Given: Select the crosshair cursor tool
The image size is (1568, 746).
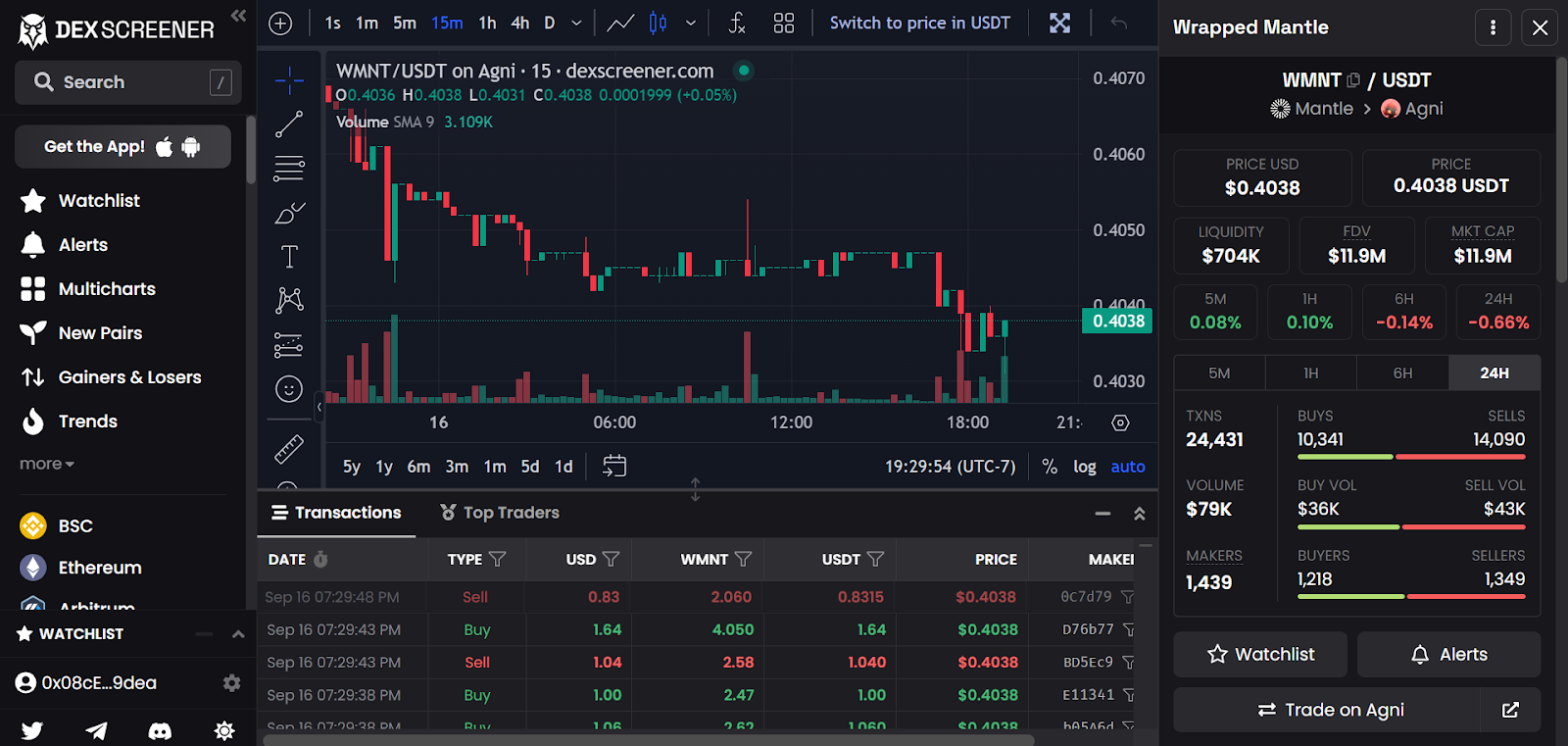Looking at the screenshot, I should tap(289, 80).
